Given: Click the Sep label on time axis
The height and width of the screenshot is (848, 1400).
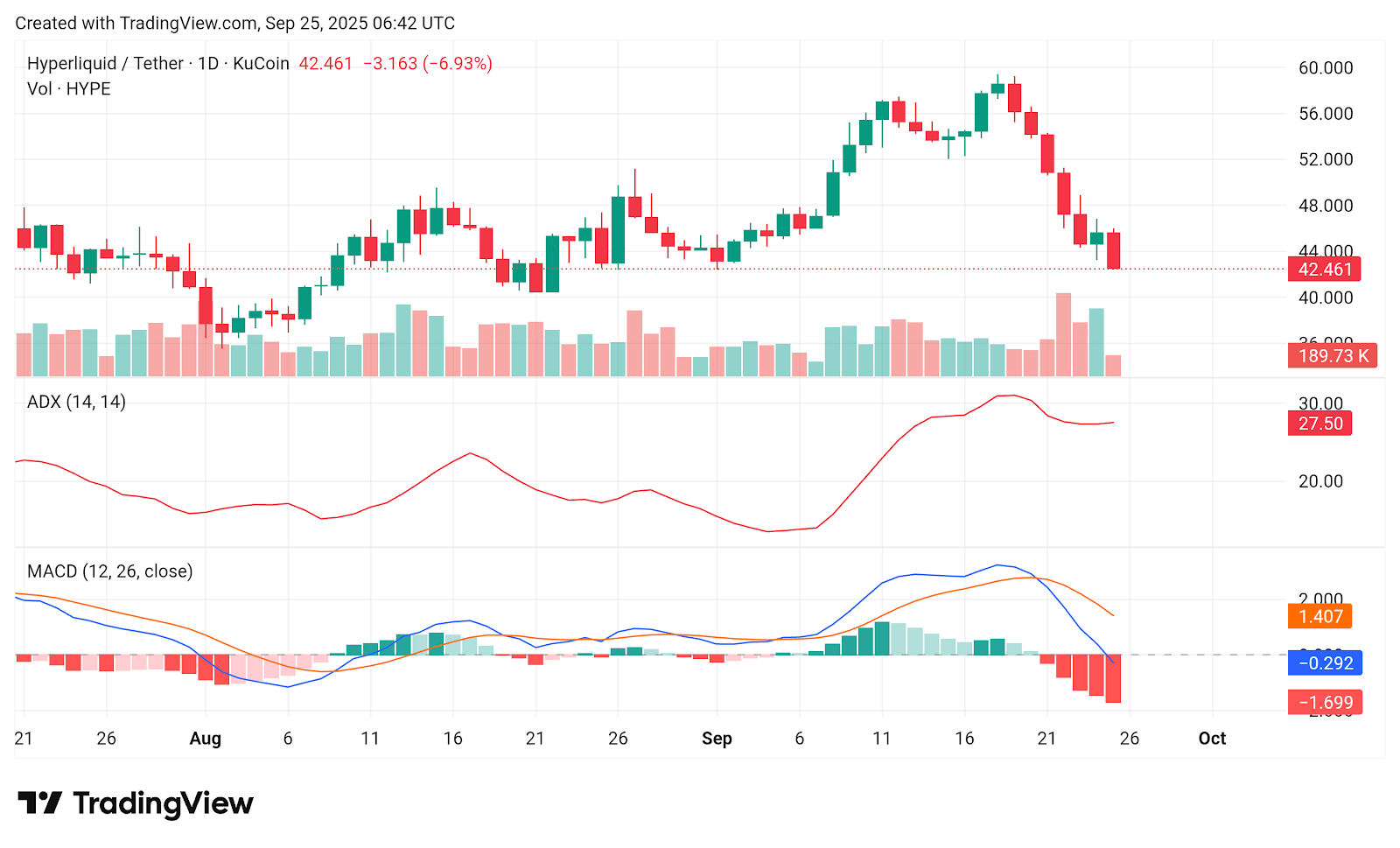Looking at the screenshot, I should (717, 739).
